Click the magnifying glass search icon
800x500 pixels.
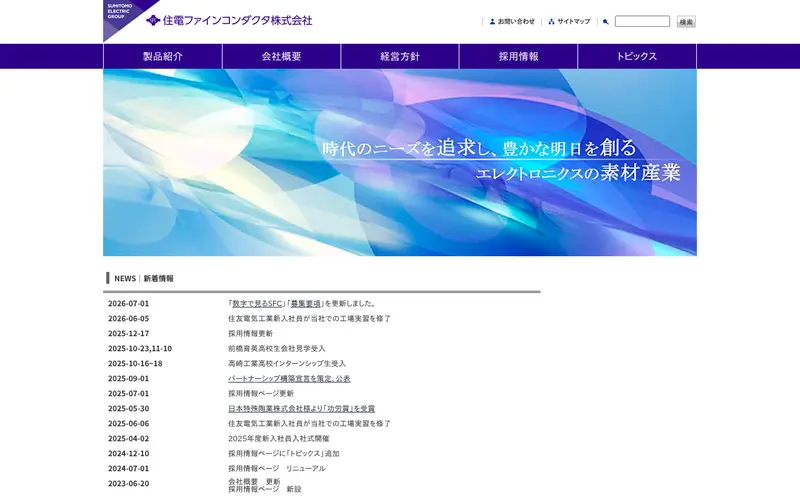tap(606, 21)
